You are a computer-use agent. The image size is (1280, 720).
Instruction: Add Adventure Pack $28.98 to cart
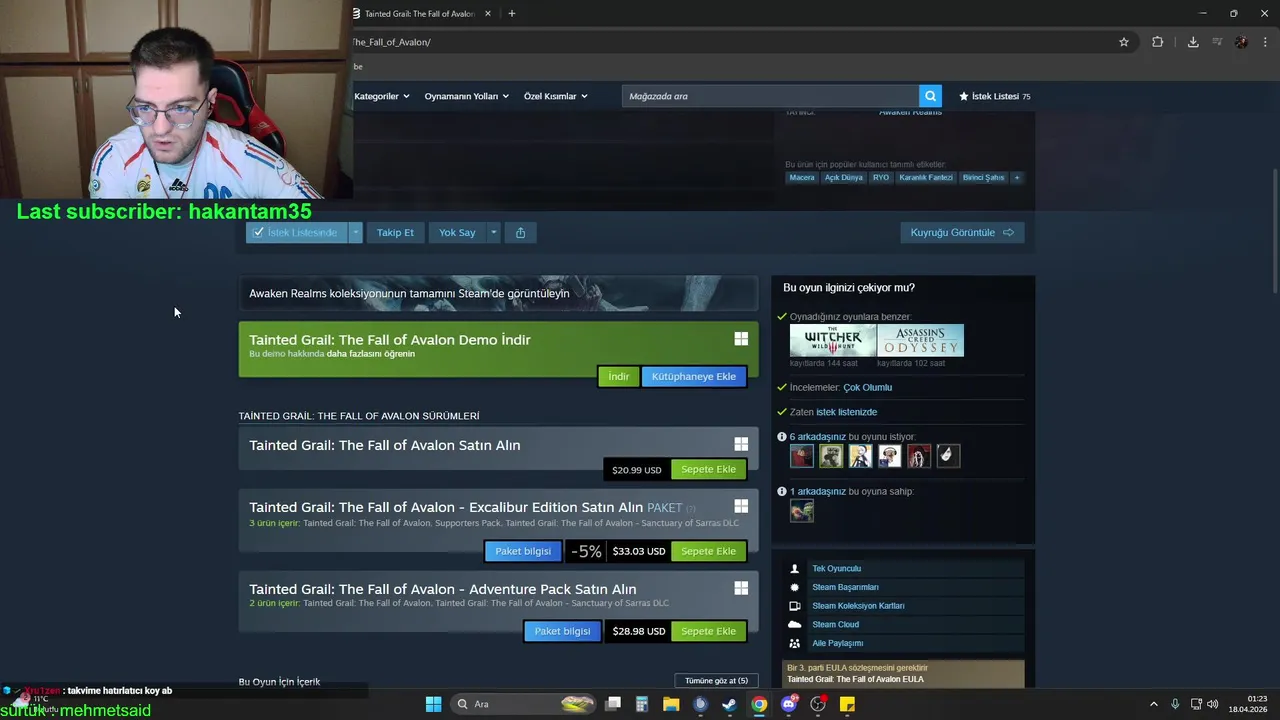point(708,631)
